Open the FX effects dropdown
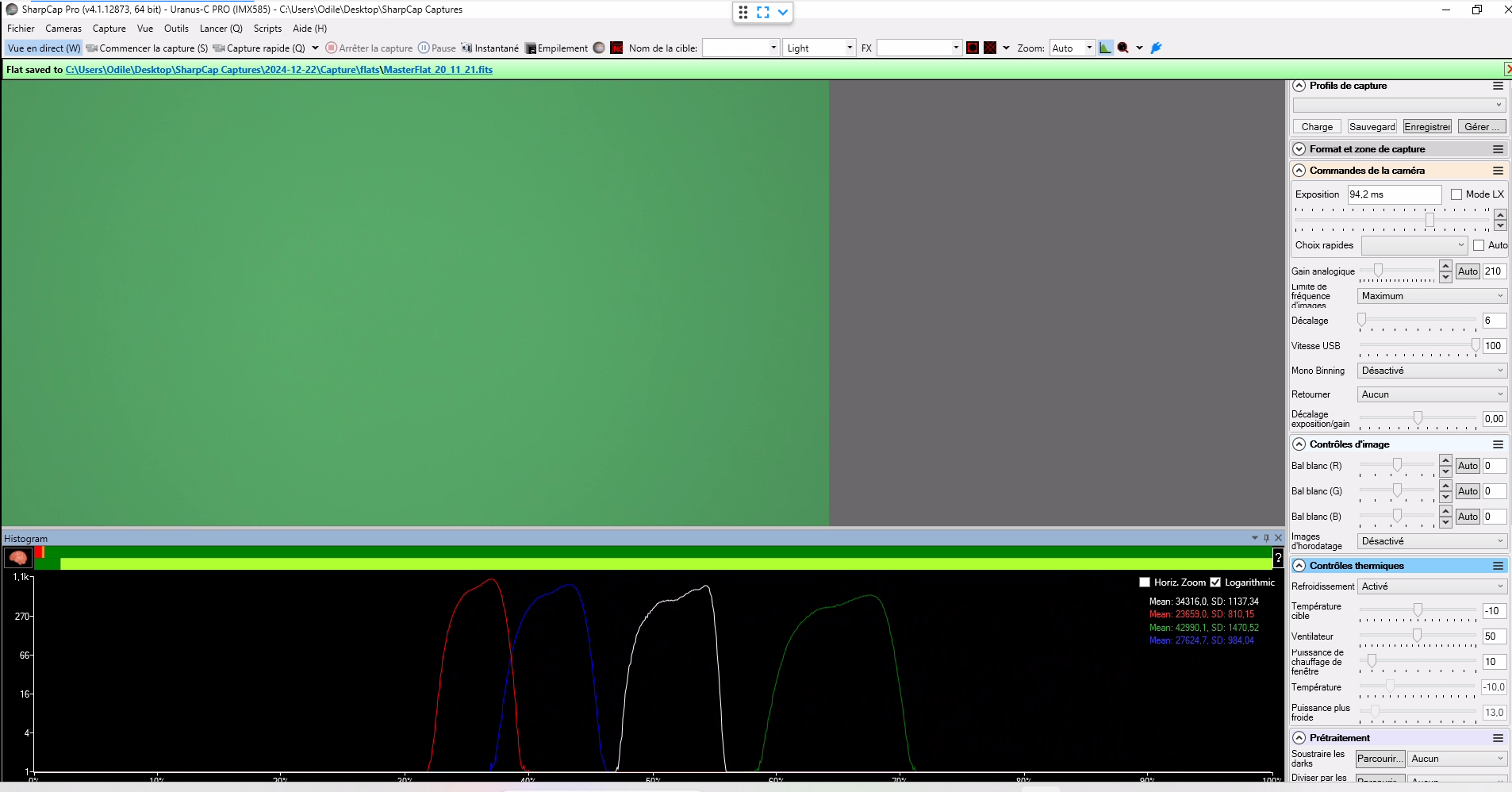This screenshot has height=792, width=1512. point(919,48)
